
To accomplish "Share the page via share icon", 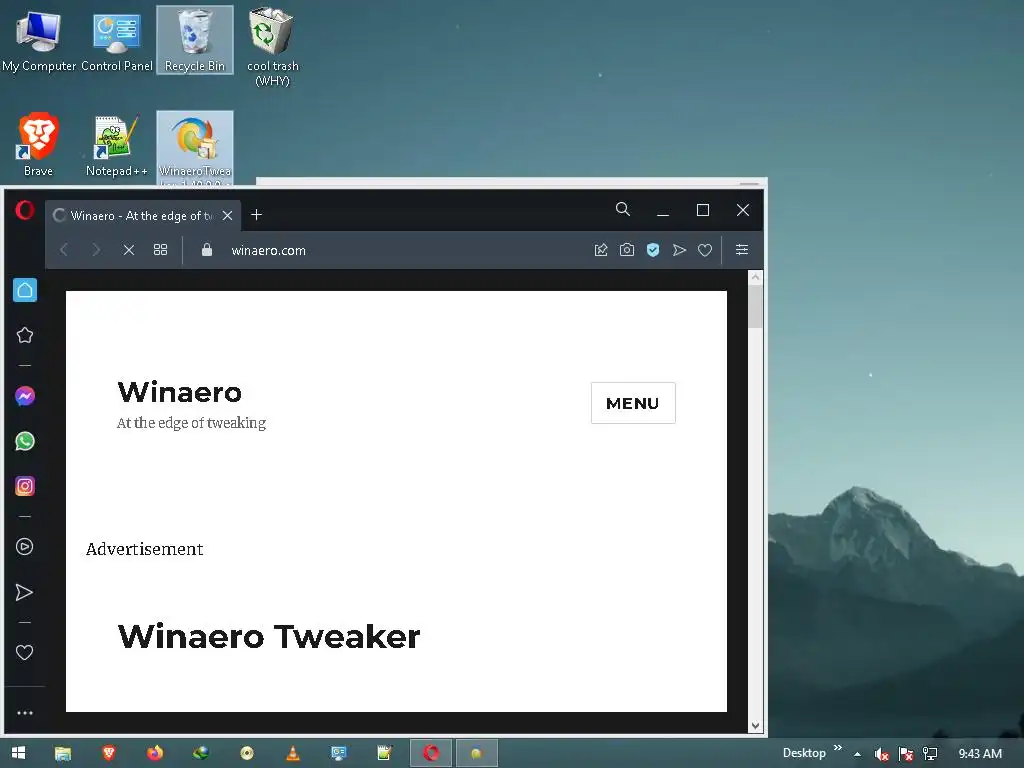I will [601, 250].
